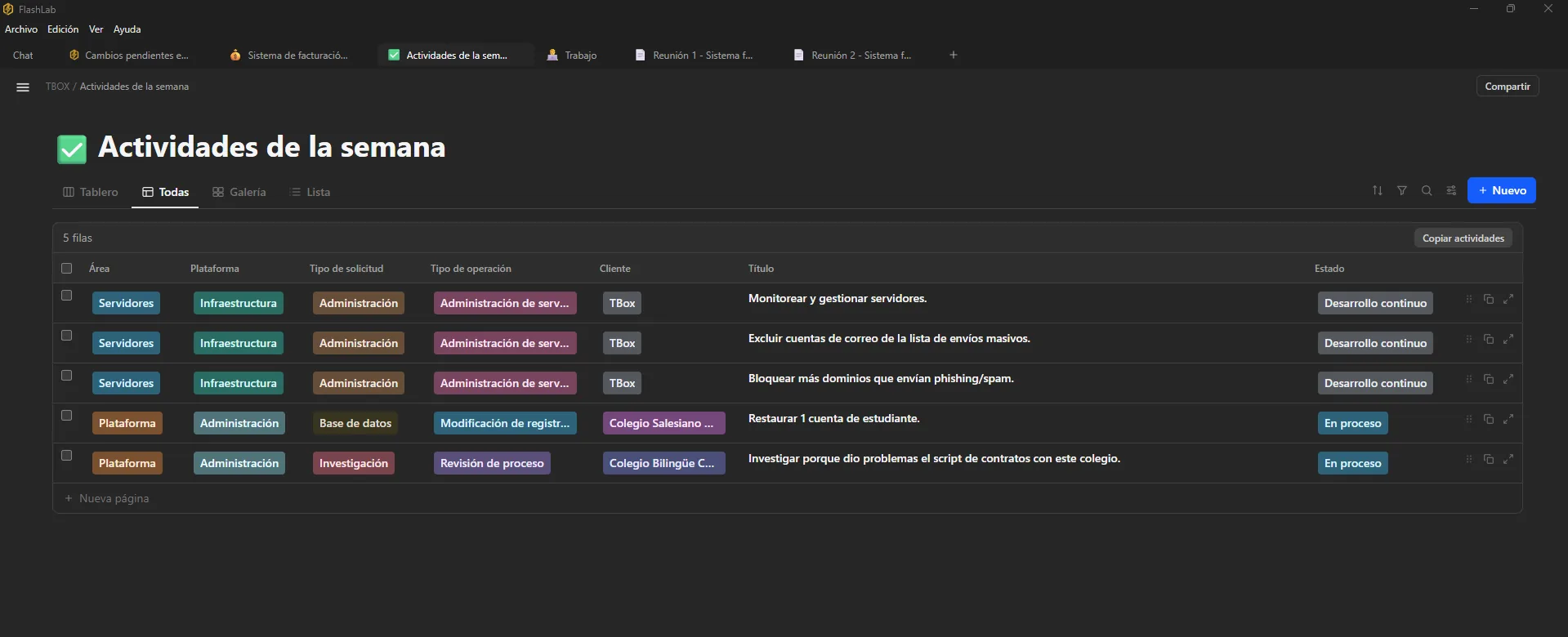This screenshot has width=1568, height=637.
Task: Duplicate the Excluir cuentas de correo row
Action: point(1489,339)
